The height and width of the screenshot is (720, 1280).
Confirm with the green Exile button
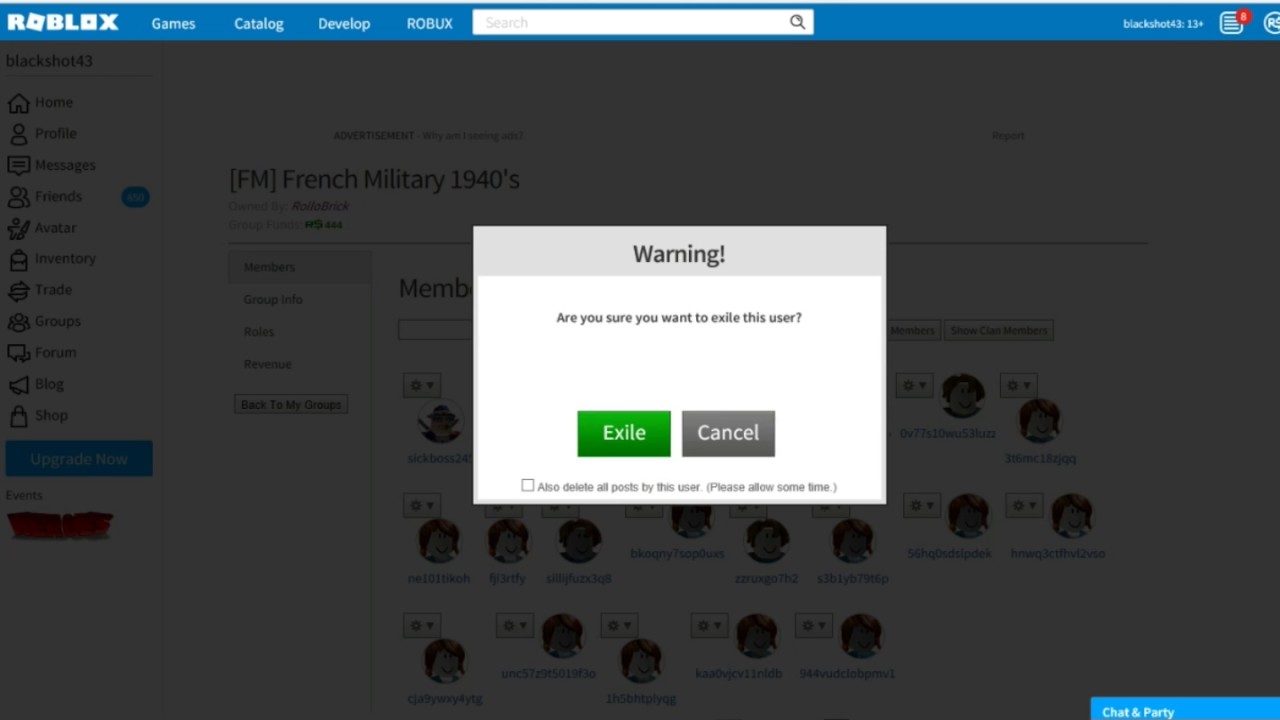pyautogui.click(x=624, y=433)
